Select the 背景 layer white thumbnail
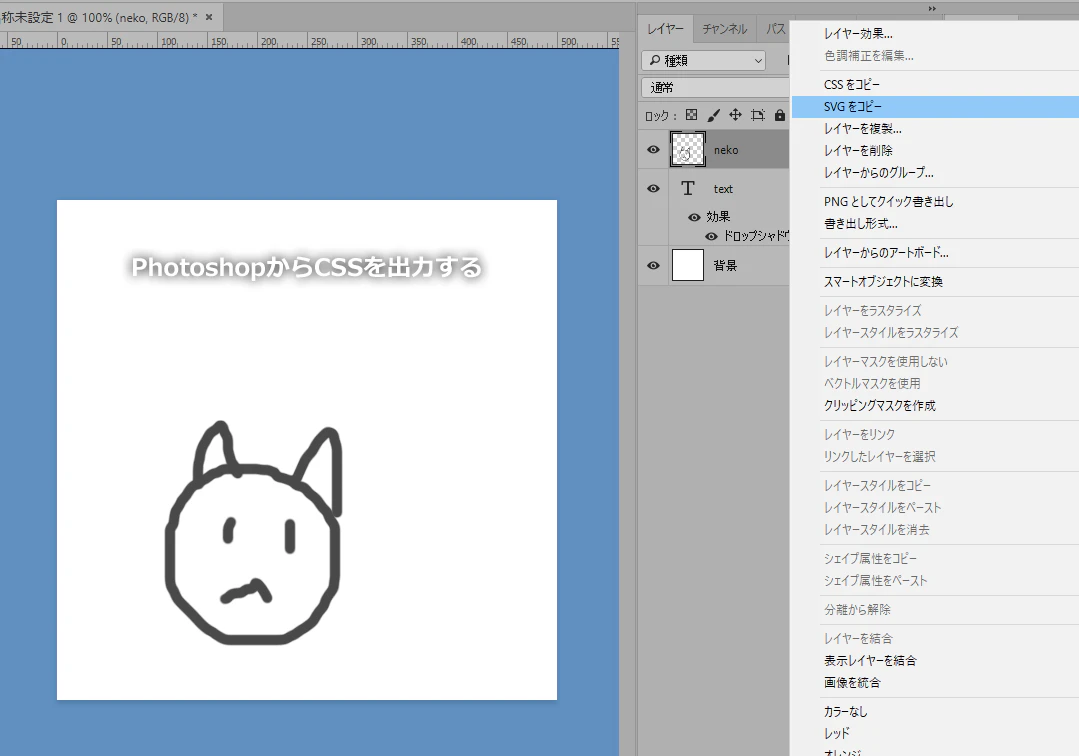 click(687, 266)
